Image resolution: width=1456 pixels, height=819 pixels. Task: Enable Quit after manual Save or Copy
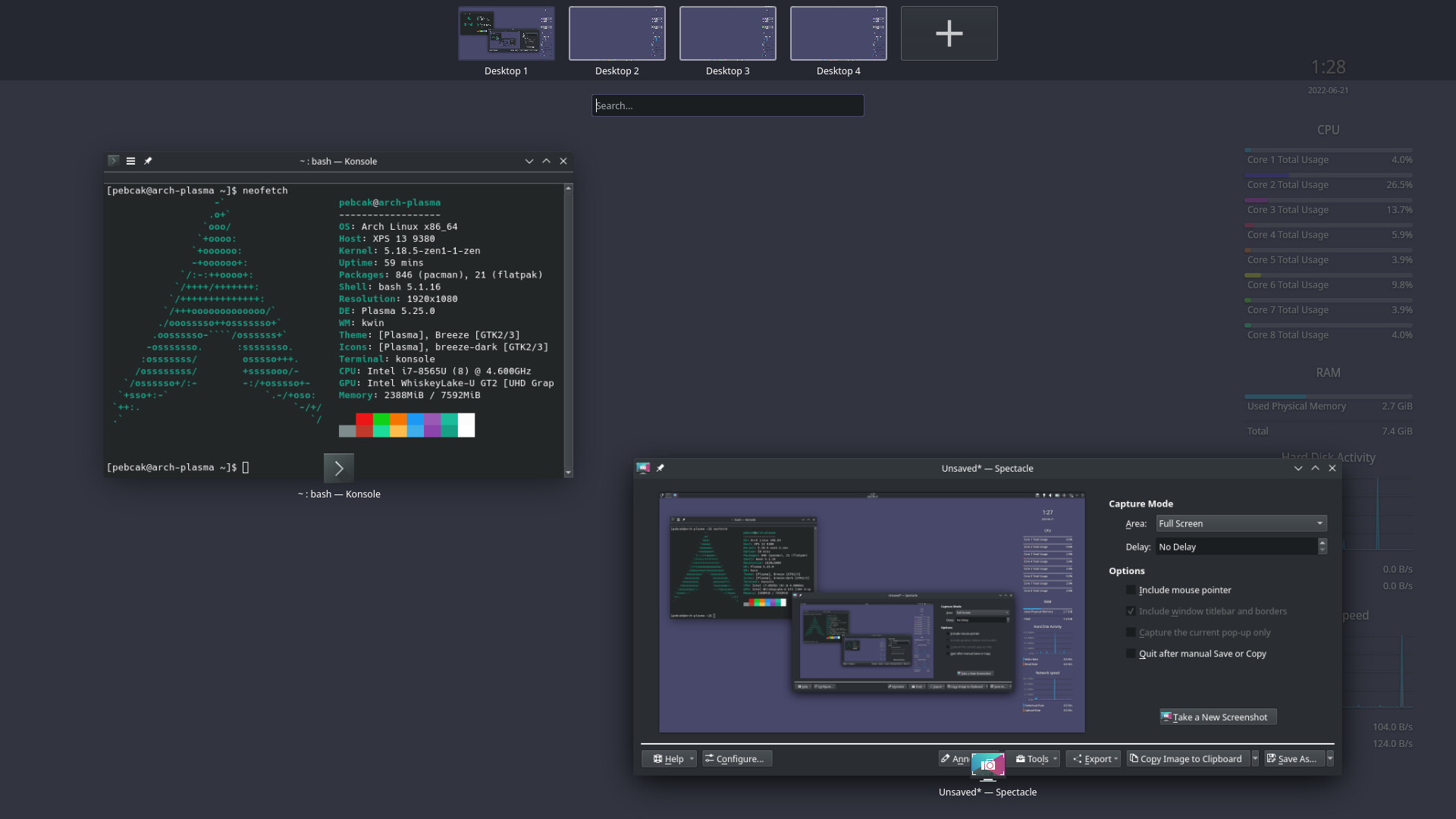coord(1131,654)
